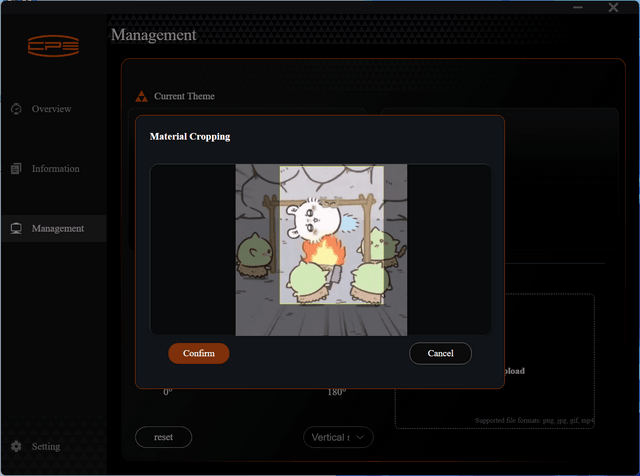
Task: Click the Current Theme triangle icon
Action: tap(141, 96)
